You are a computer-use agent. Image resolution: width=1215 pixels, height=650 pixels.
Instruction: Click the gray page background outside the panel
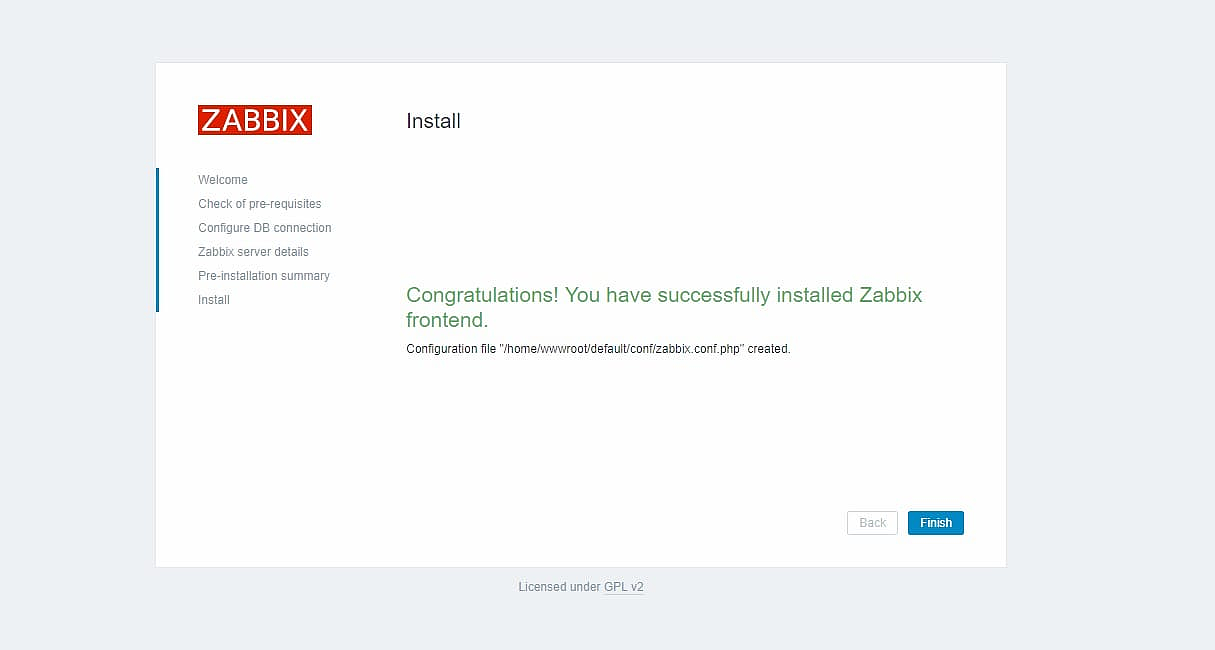point(1100,300)
